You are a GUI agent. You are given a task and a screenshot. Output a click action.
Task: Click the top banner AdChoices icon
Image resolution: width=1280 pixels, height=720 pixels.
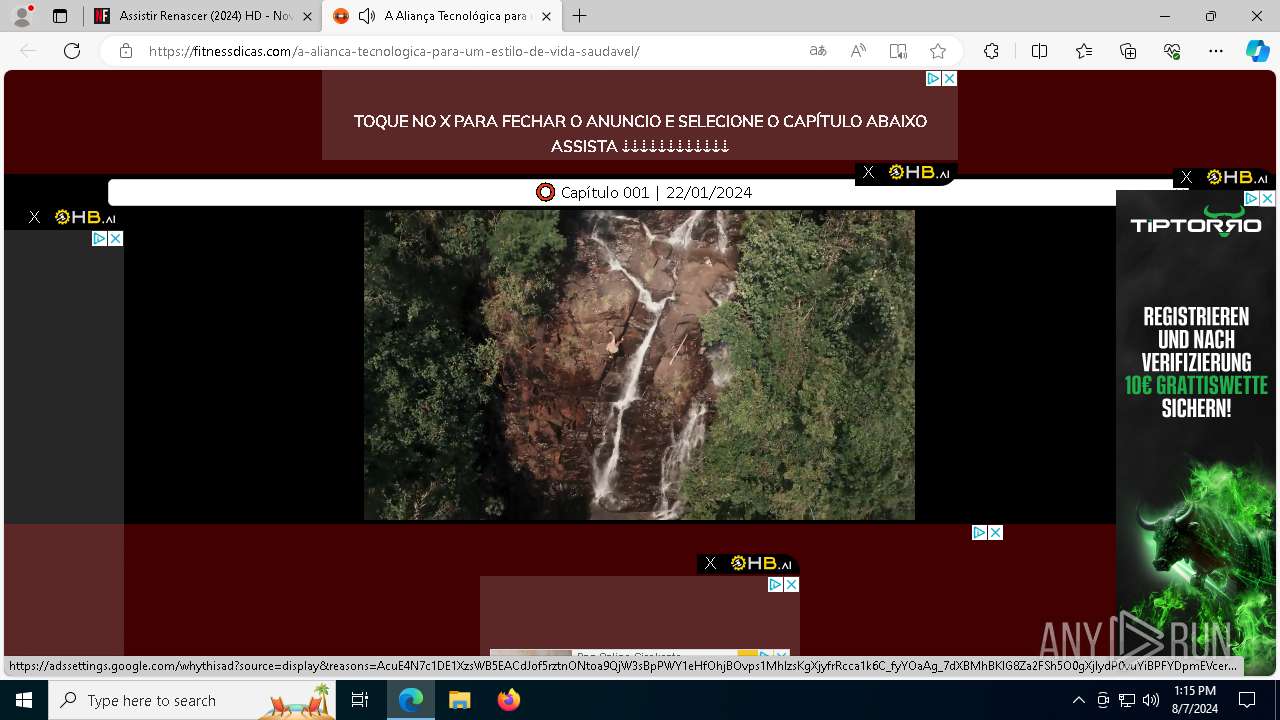coord(934,78)
